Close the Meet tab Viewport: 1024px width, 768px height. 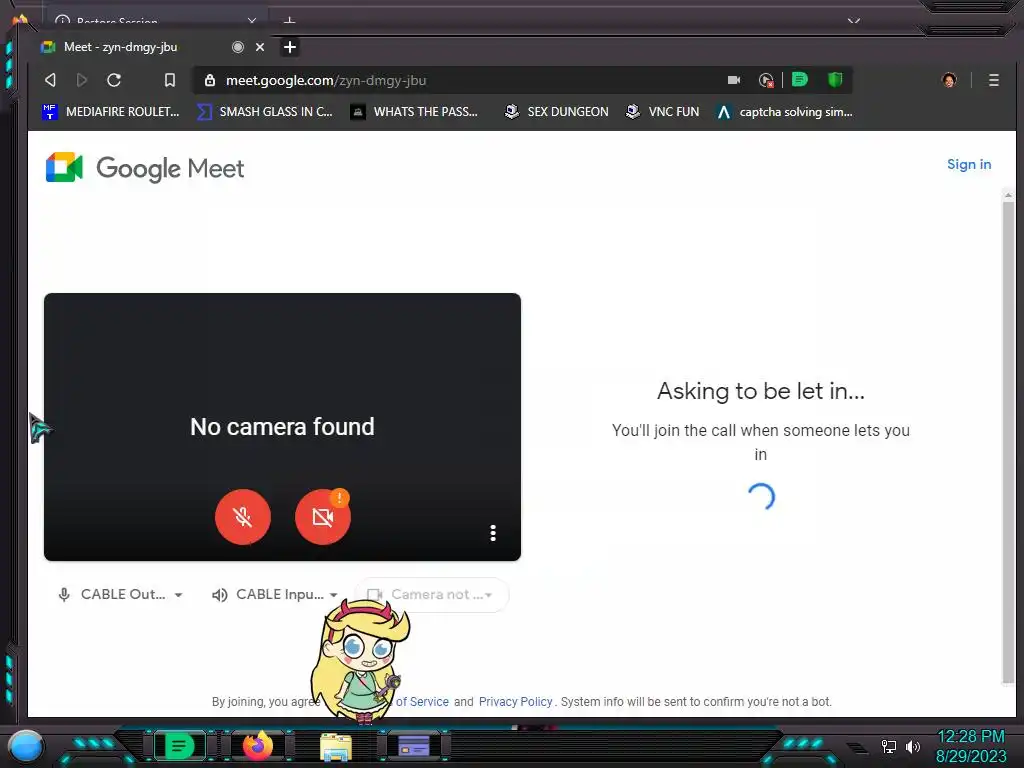point(260,47)
